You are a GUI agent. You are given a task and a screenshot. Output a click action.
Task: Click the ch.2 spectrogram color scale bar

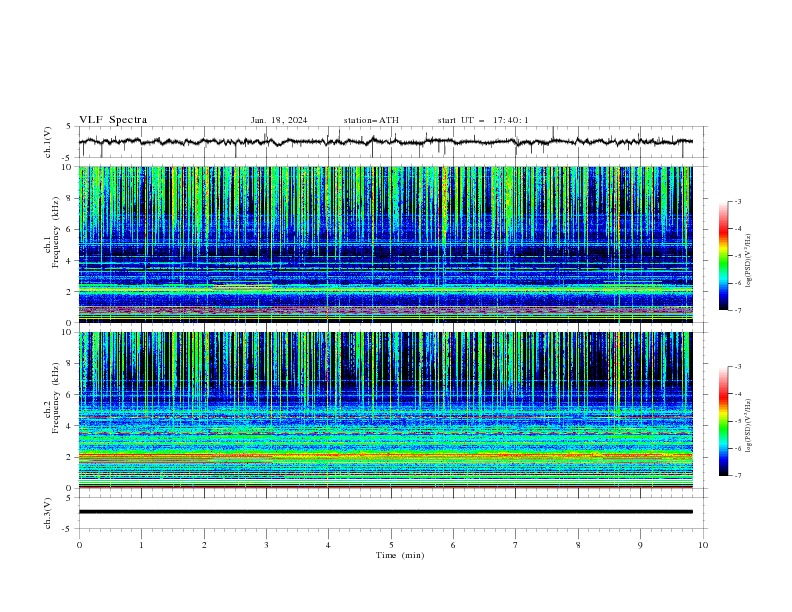(723, 421)
